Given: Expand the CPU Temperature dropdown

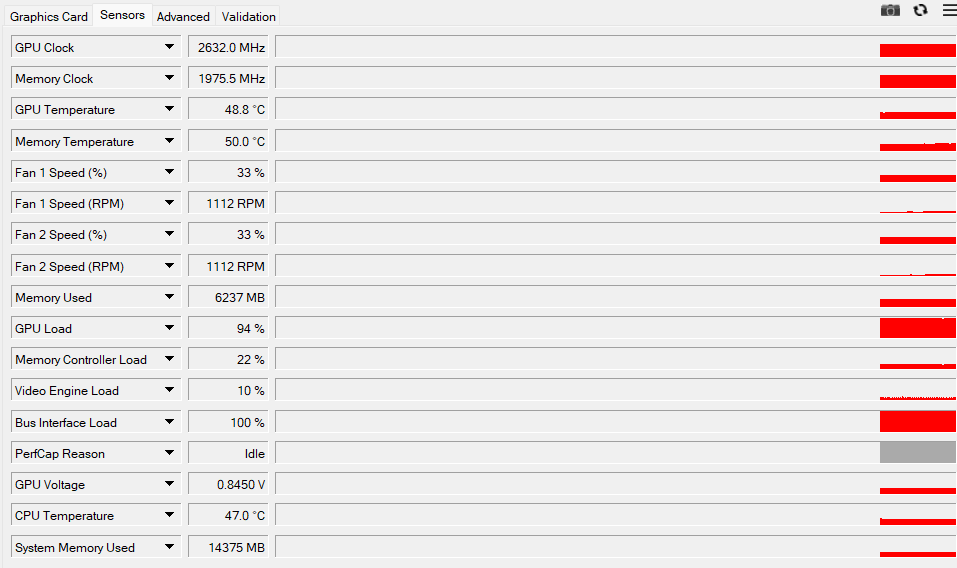Looking at the screenshot, I should [x=169, y=516].
